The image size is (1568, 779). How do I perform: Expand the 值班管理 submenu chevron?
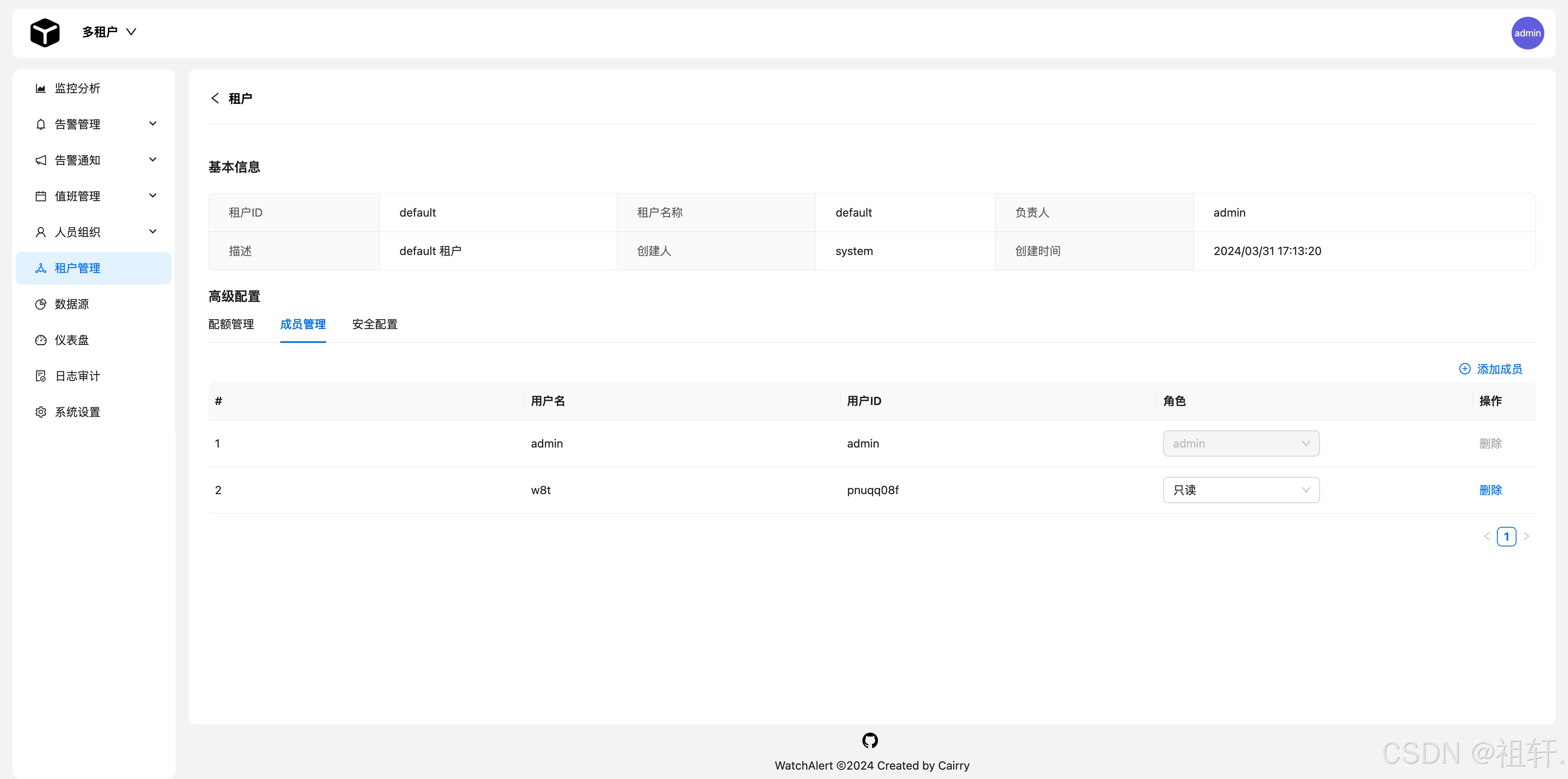click(153, 195)
